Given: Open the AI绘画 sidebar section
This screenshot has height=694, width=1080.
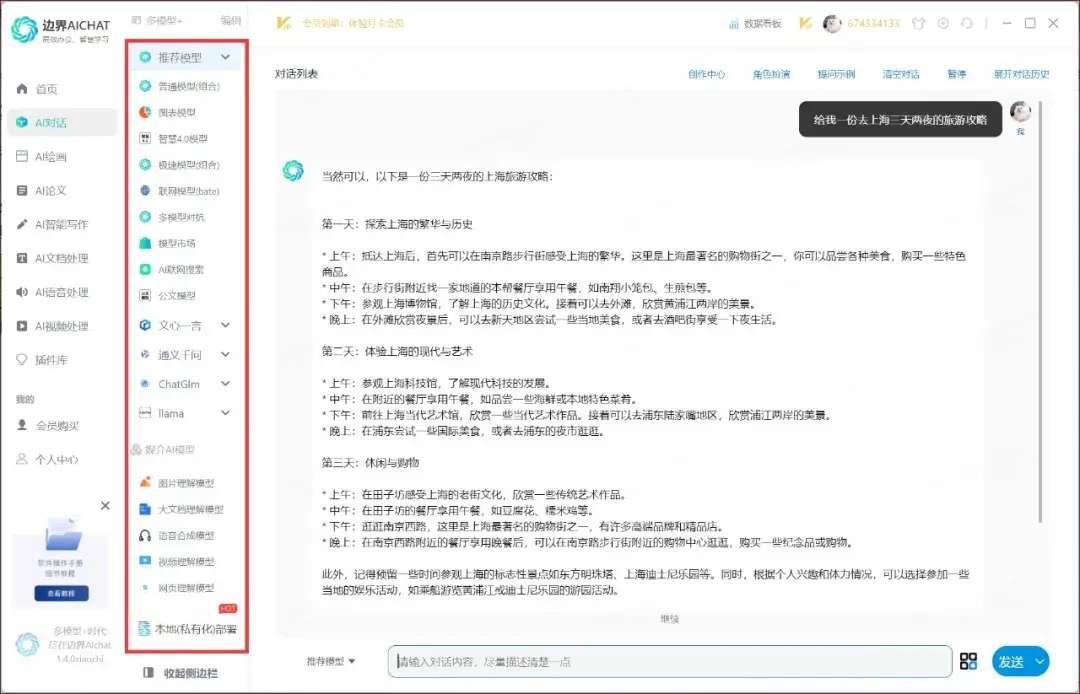Looking at the screenshot, I should (52, 157).
